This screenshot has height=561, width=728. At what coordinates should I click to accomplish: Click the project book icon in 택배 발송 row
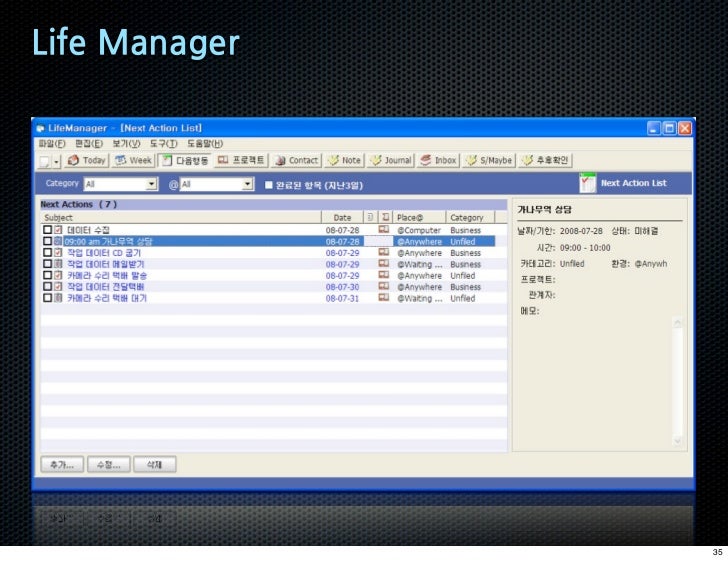tap(384, 275)
